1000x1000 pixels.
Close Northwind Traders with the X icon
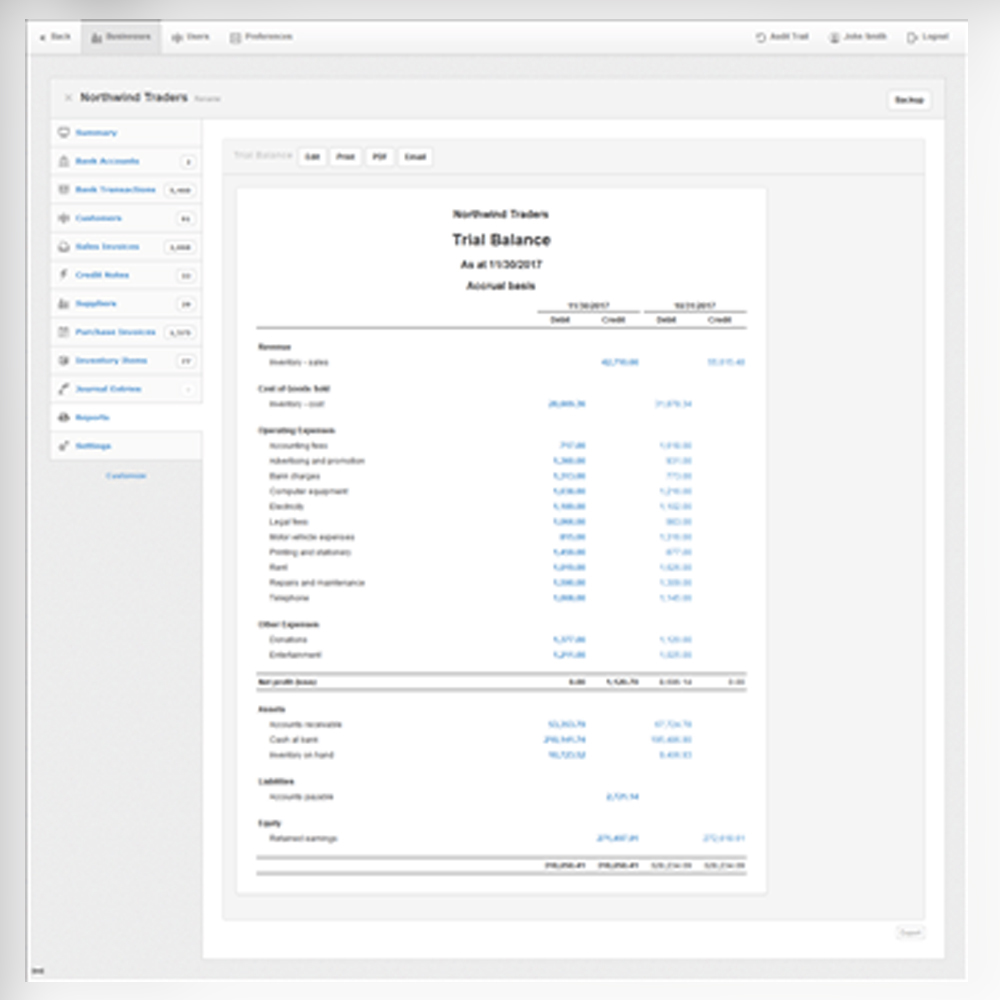68,98
